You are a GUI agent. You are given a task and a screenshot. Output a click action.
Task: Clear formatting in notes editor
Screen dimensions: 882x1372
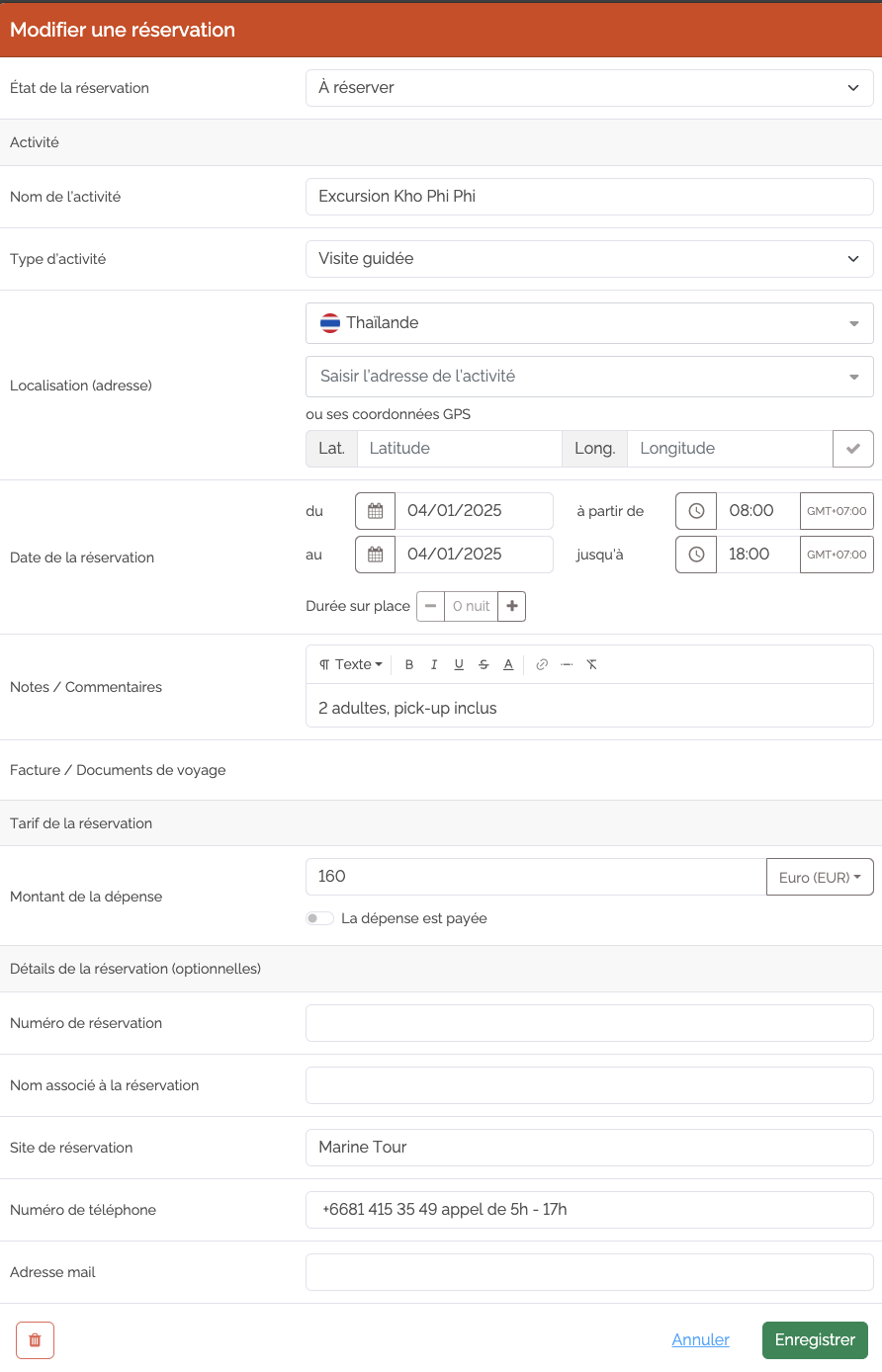591,664
